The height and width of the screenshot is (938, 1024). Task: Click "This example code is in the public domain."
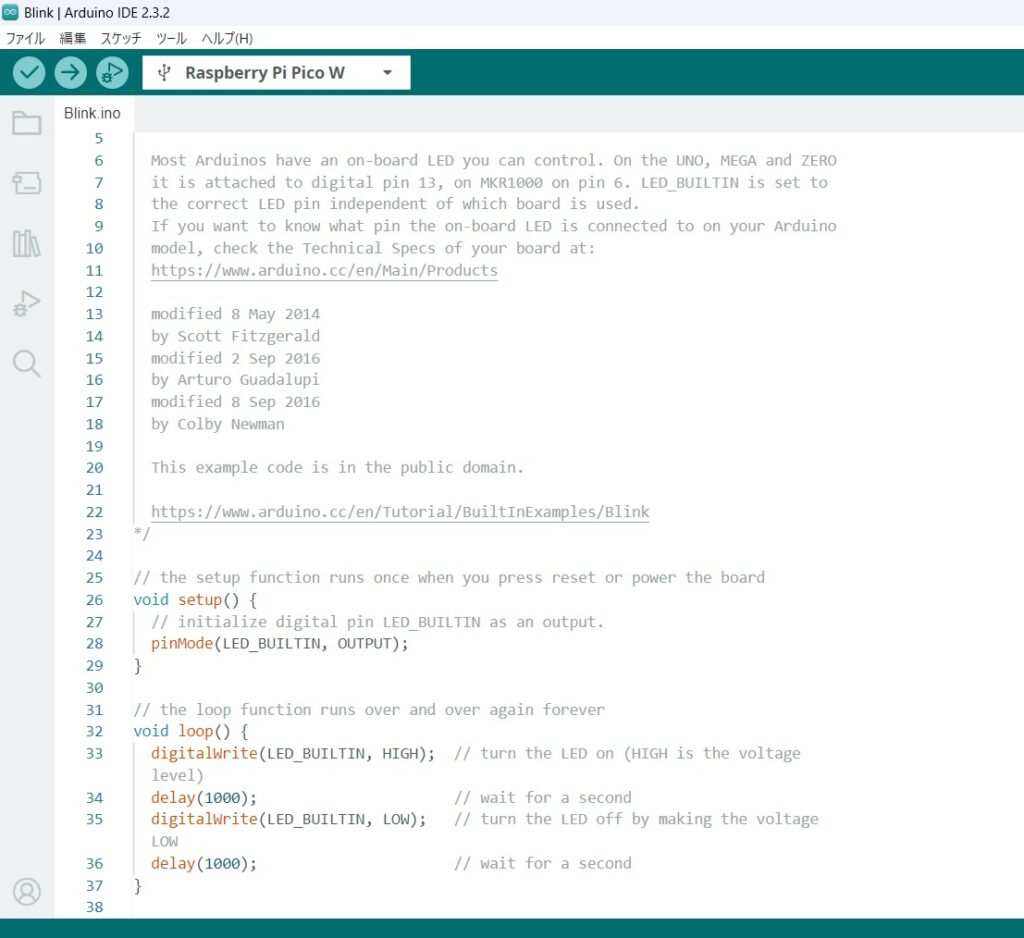click(337, 468)
